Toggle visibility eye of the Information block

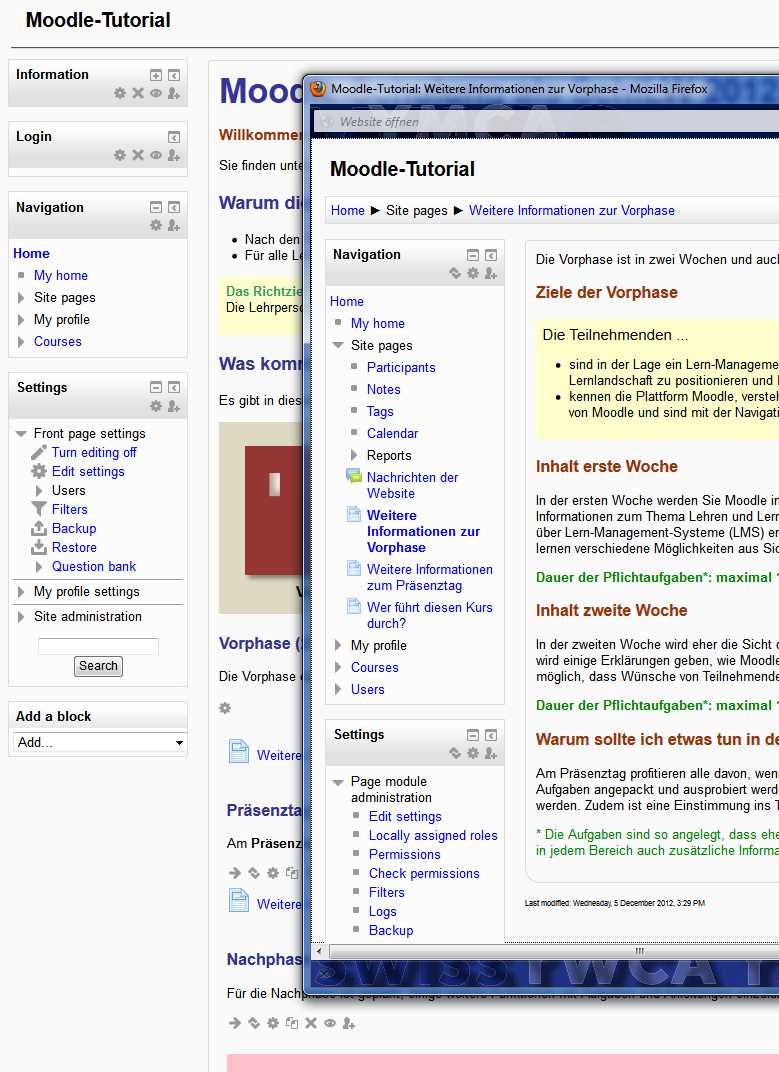click(156, 93)
